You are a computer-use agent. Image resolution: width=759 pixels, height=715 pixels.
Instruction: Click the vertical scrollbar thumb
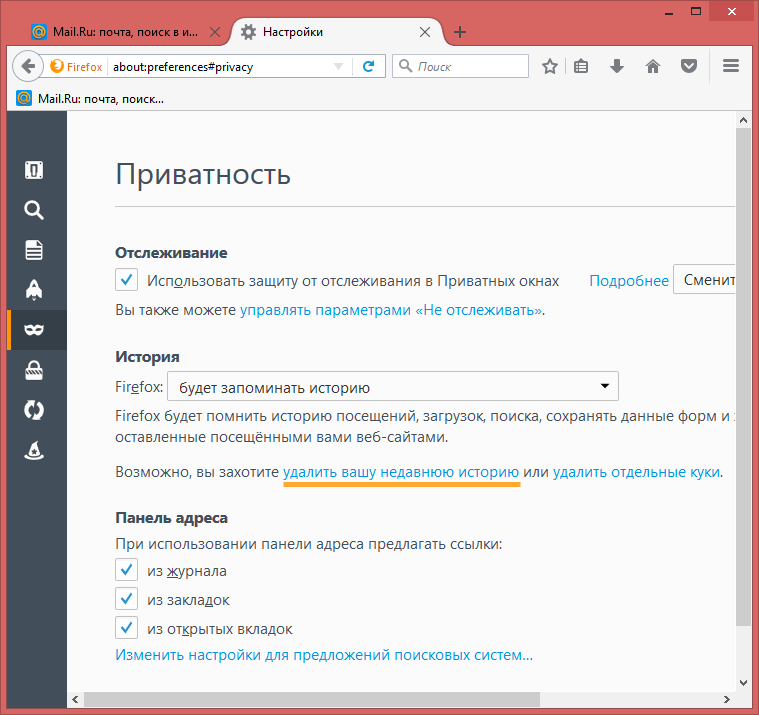coord(744,378)
